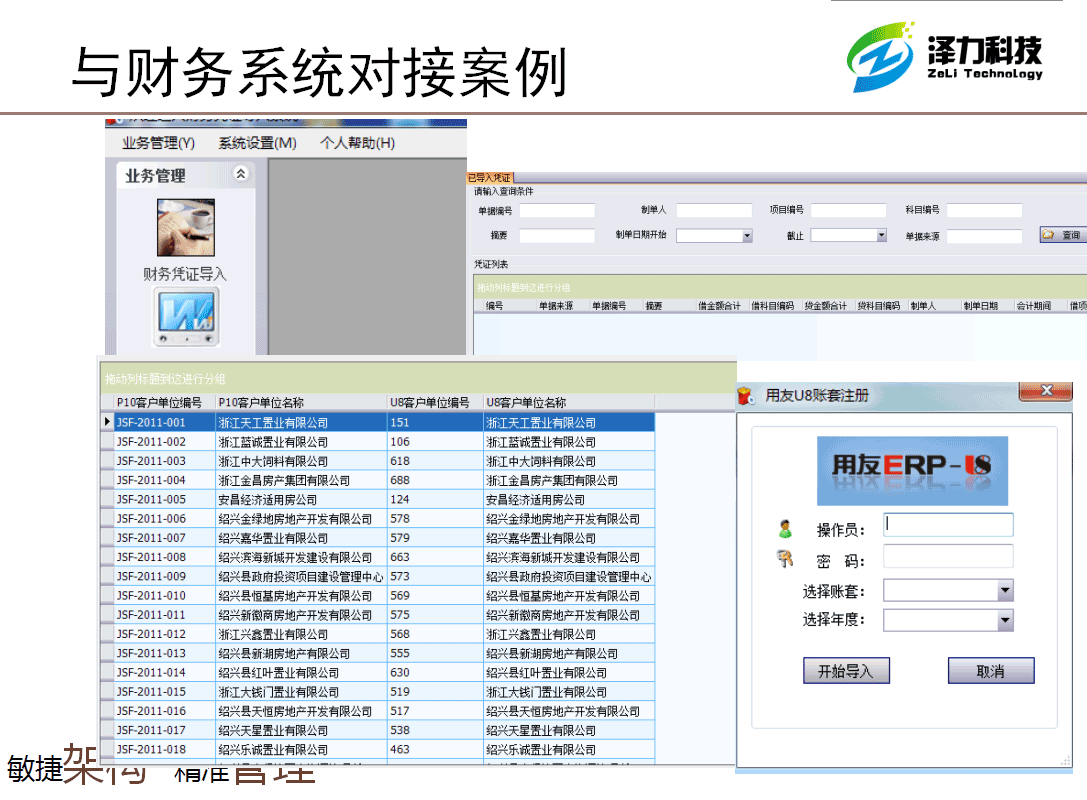Click the 借科目编码 column header
Viewport: 1087px width, 800px height.
click(772, 306)
